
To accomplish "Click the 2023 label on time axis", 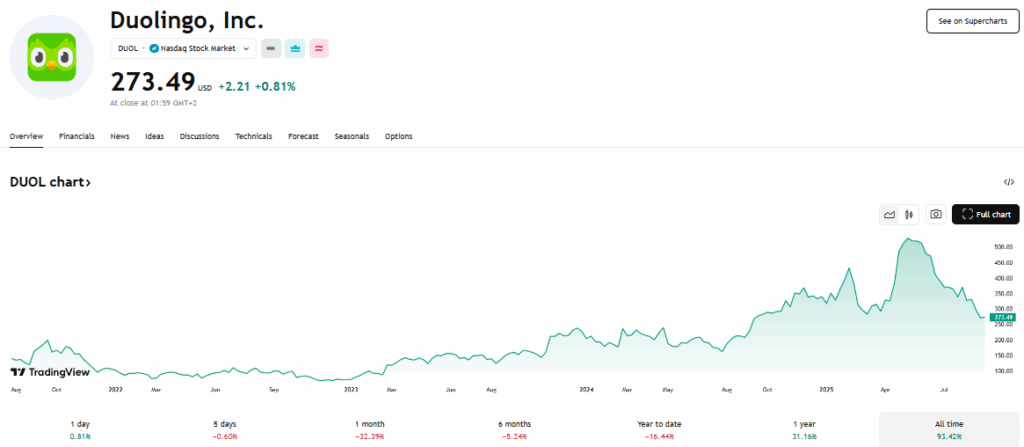I will pyautogui.click(x=351, y=389).
